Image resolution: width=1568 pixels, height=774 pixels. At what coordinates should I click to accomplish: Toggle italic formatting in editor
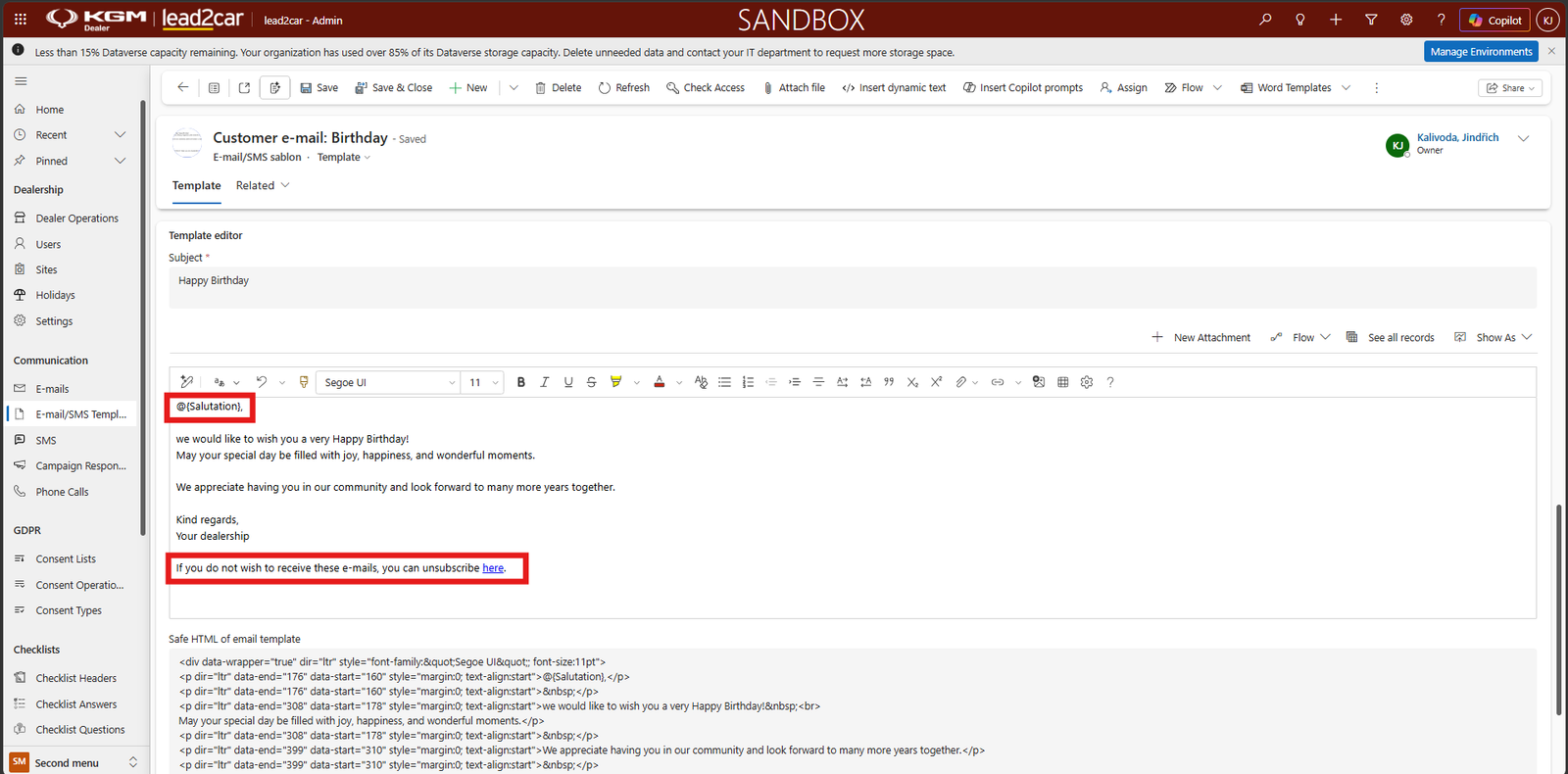pos(545,382)
